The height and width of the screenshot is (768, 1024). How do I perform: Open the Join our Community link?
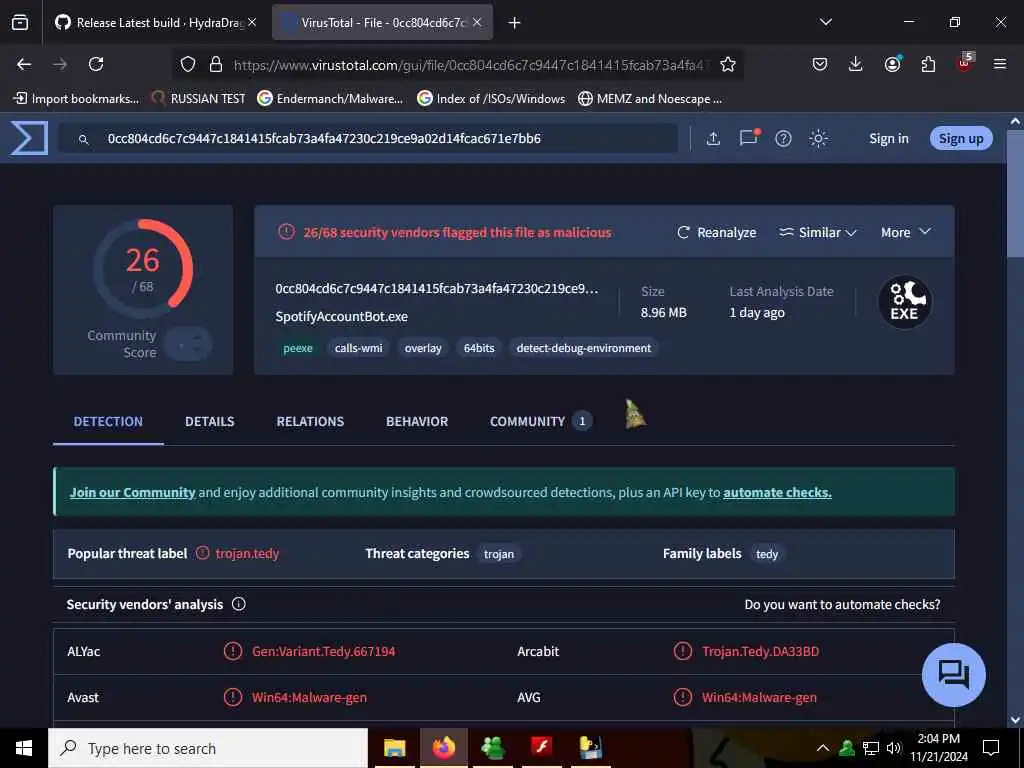[133, 492]
